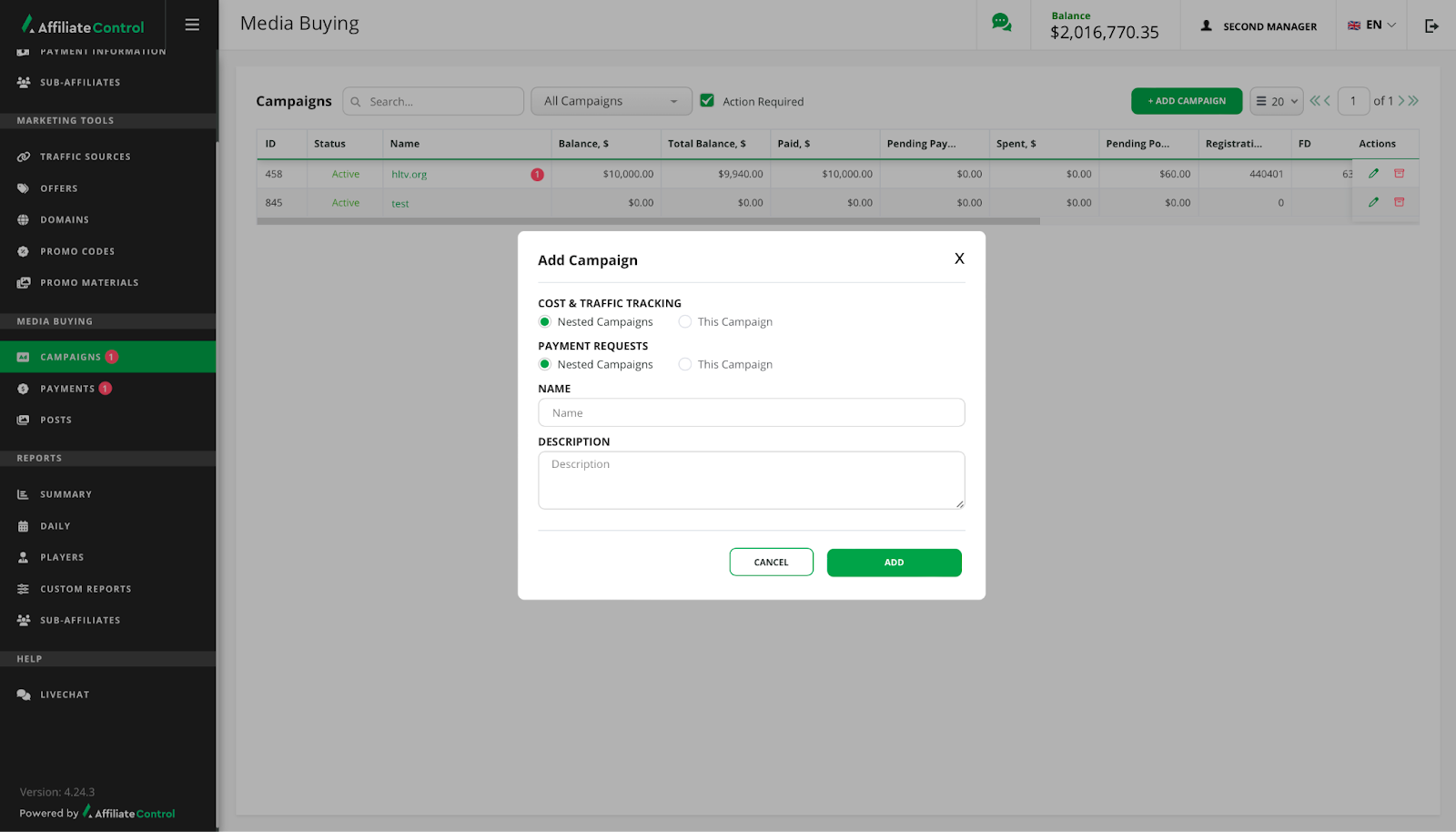This screenshot has width=1456, height=832.
Task: Open the EN language selector
Action: click(x=1371, y=25)
